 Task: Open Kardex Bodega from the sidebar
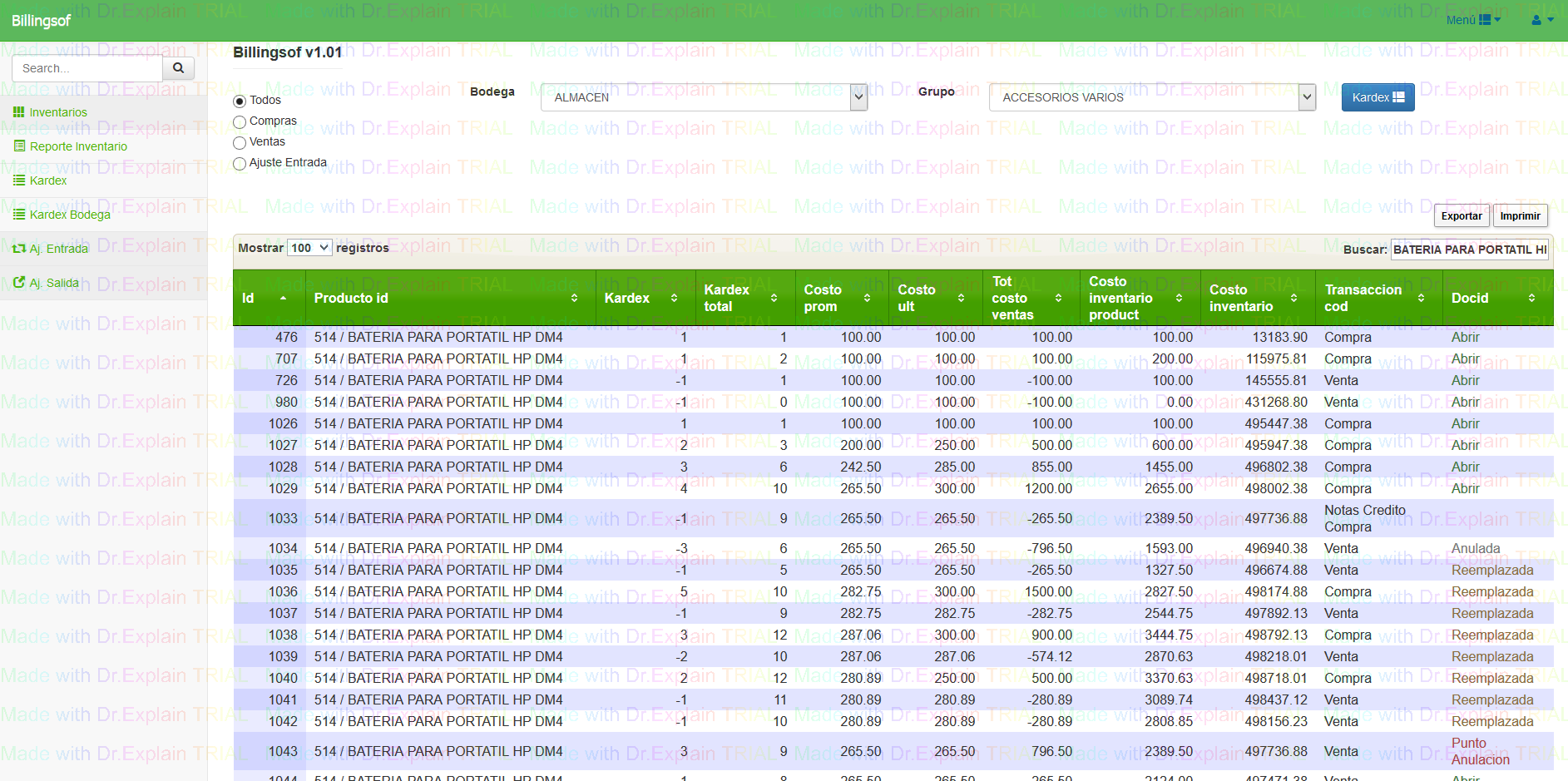[x=70, y=215]
